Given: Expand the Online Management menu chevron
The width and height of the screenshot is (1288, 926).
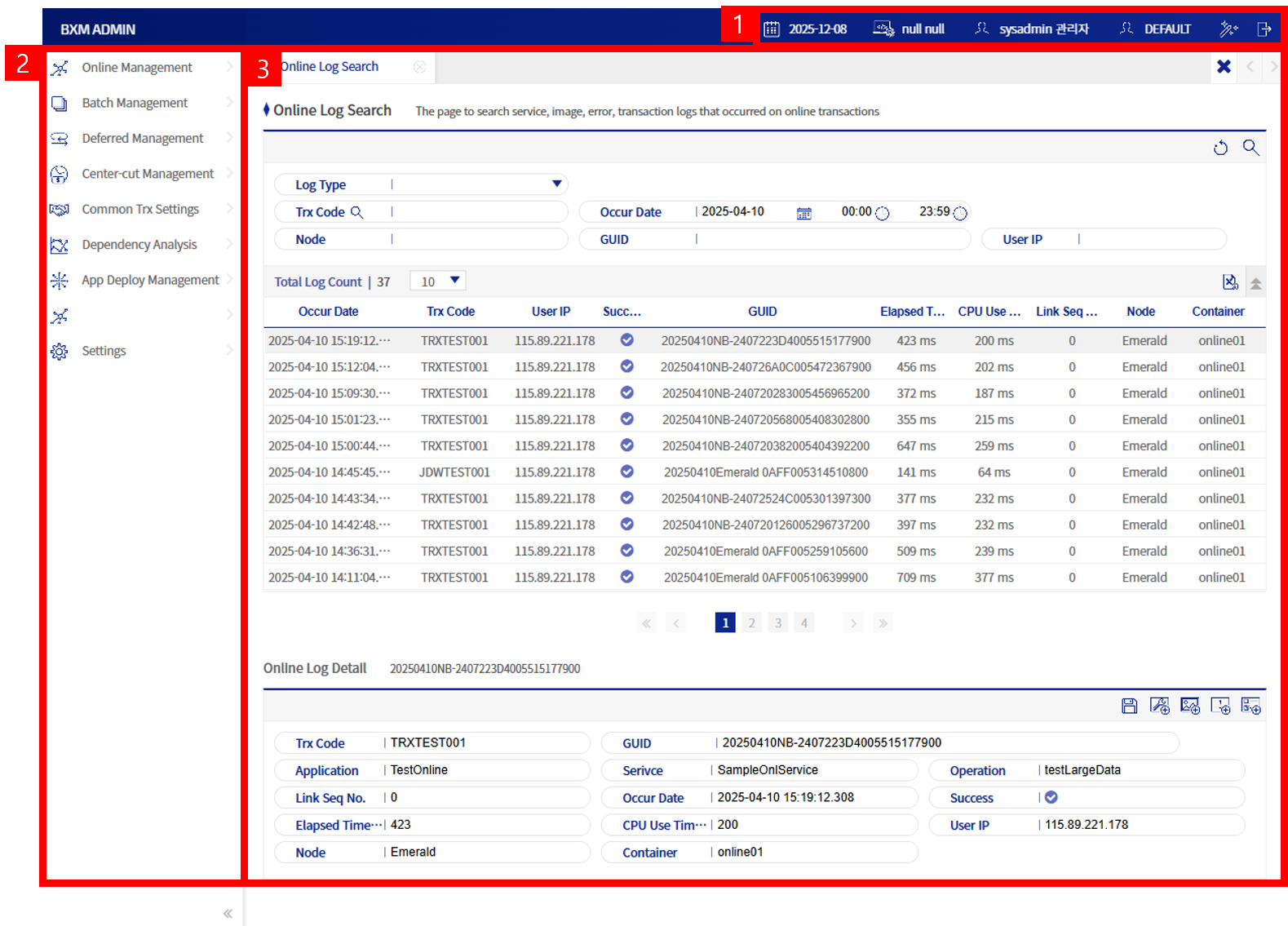Looking at the screenshot, I should coord(229,67).
